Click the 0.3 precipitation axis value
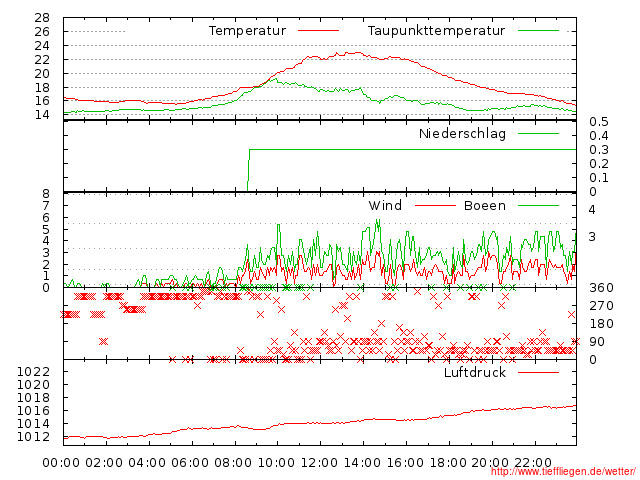 click(599, 150)
